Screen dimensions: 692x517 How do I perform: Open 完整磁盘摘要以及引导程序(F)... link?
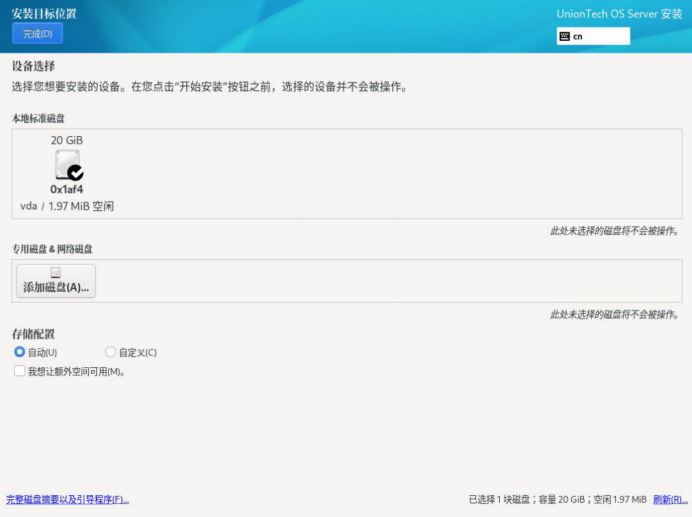68,499
